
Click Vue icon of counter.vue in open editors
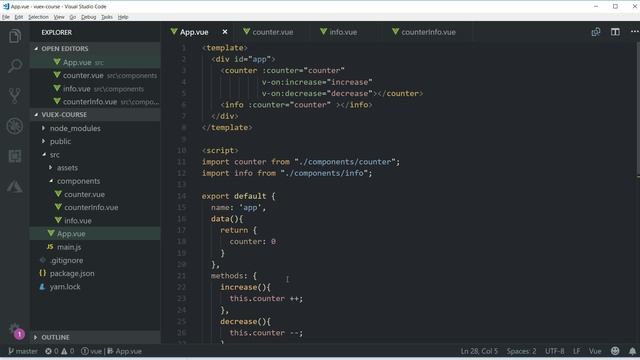[x=57, y=75]
